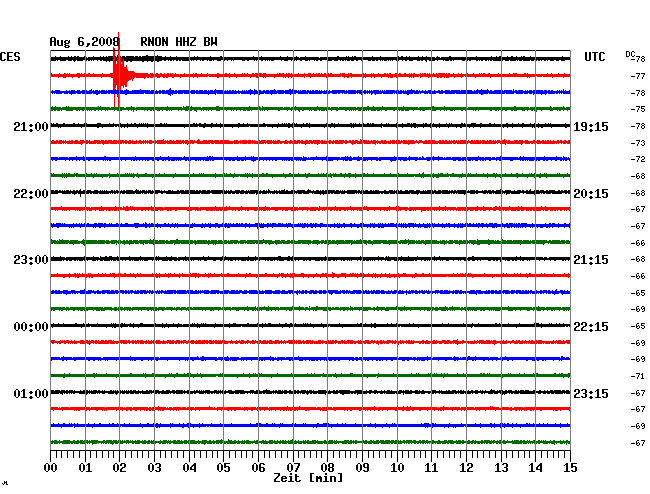Image resolution: width=650 pixels, height=494 pixels.
Task: Select the "21:00" local time label
Action: coord(31,127)
